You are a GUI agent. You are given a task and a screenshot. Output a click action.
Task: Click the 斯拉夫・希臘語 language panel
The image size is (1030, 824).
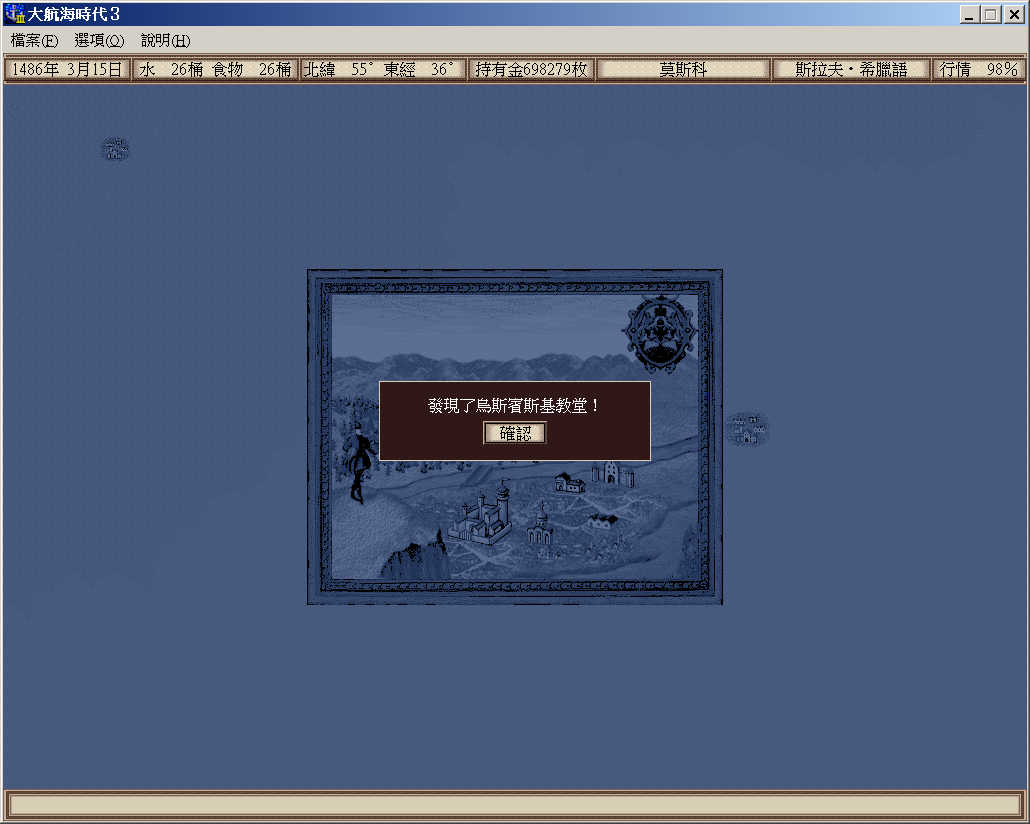850,70
